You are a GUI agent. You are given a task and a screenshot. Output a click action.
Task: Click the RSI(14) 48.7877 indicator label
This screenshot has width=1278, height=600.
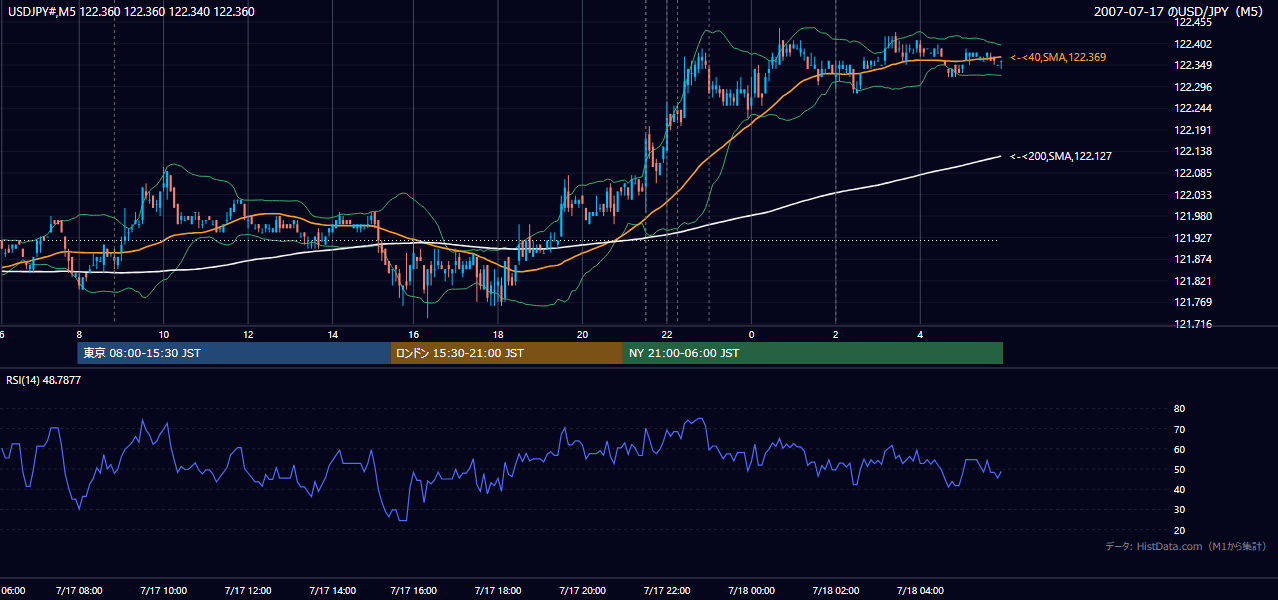44,380
